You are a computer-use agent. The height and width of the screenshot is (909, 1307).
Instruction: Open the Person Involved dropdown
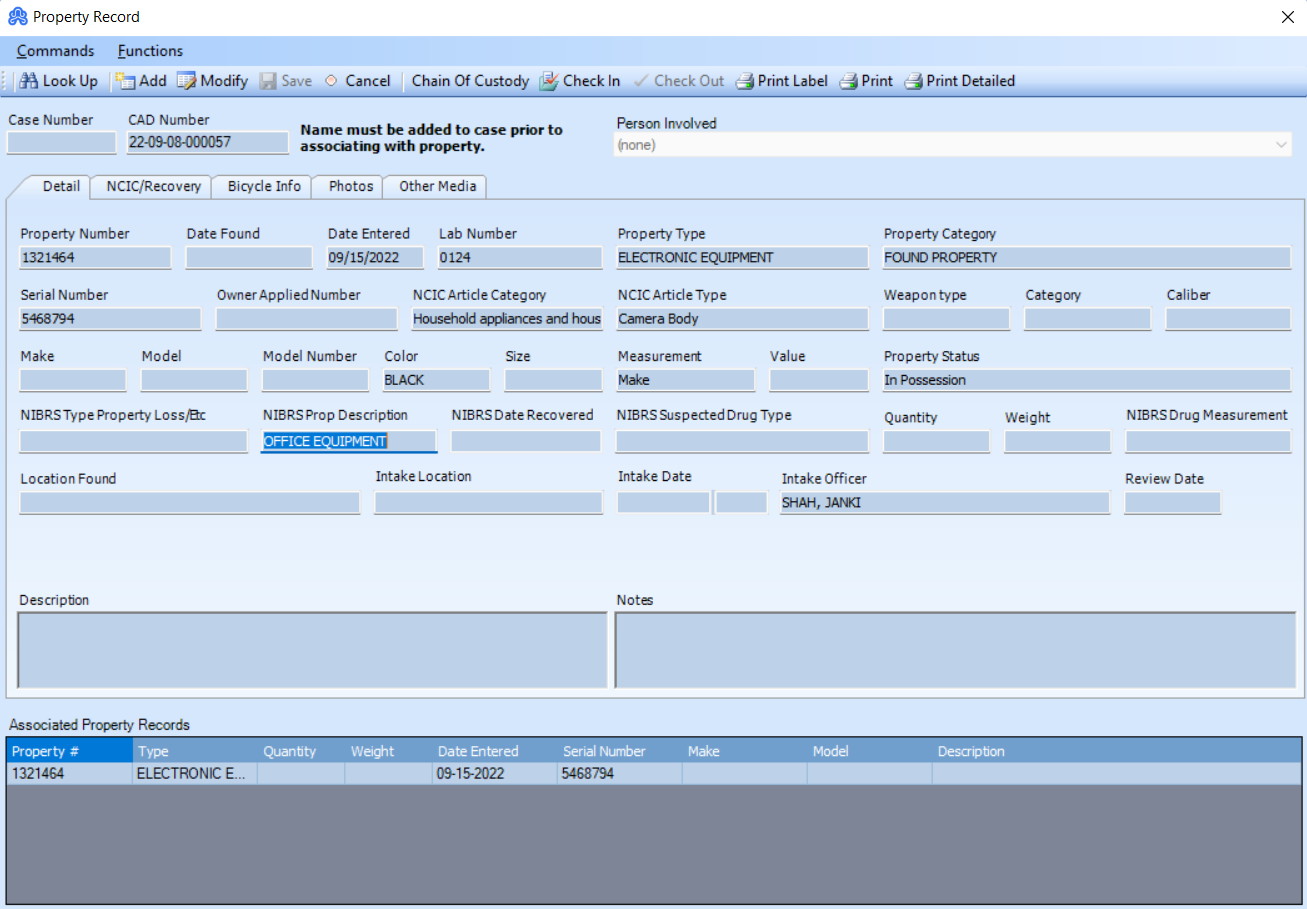[1281, 144]
